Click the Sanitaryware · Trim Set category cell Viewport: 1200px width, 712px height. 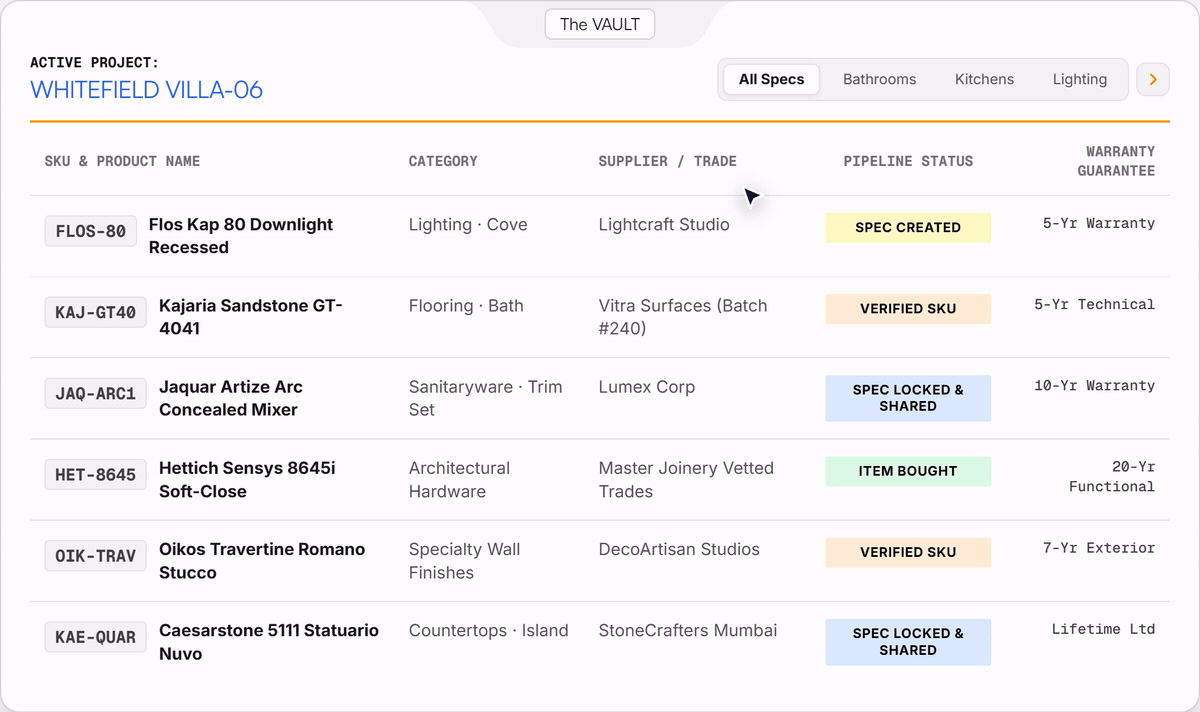pos(486,398)
